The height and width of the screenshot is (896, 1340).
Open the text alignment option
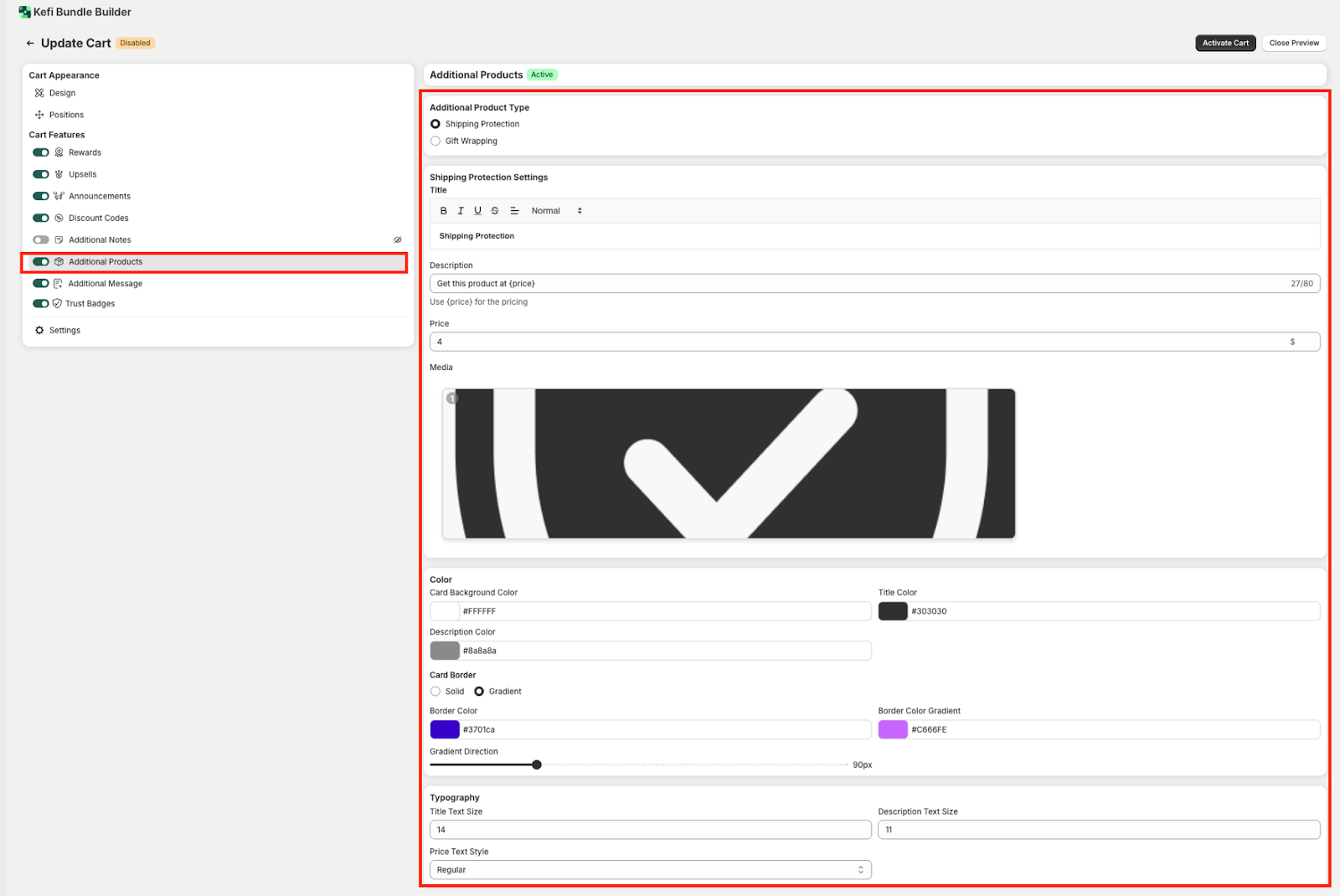pyautogui.click(x=514, y=211)
